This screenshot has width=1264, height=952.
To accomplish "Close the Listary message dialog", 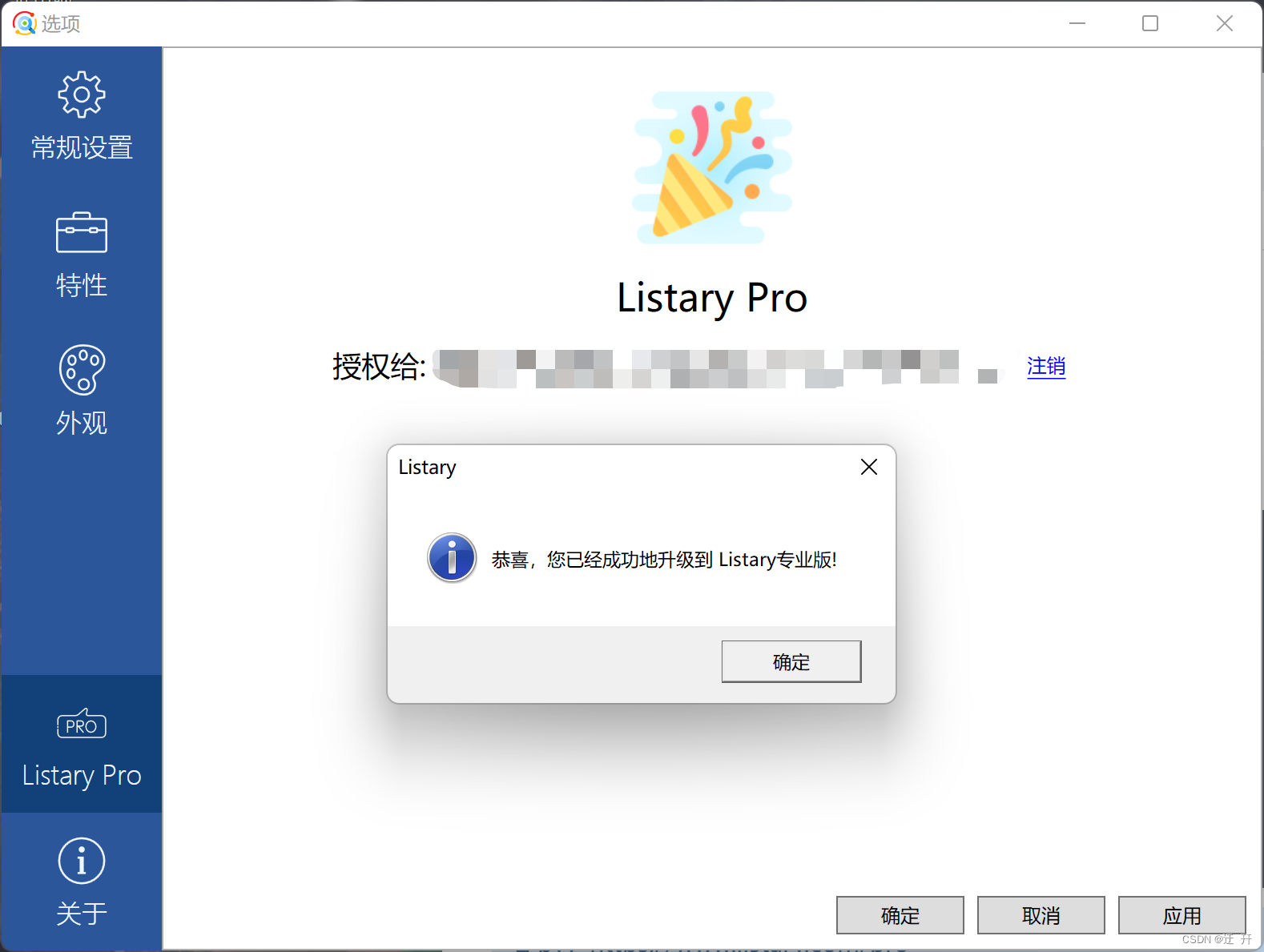I will point(869,467).
